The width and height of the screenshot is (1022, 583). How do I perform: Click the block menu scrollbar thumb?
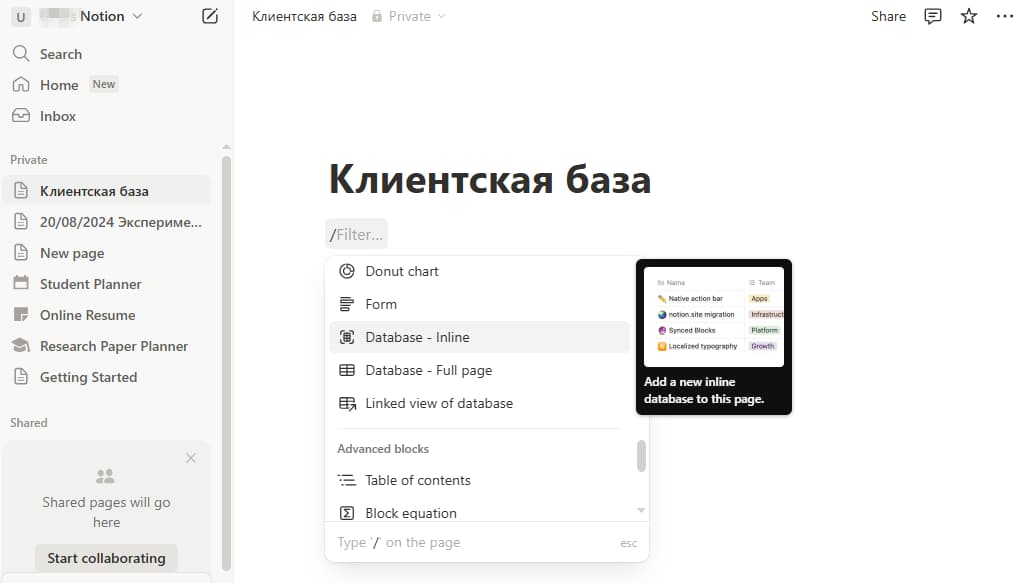tap(641, 456)
